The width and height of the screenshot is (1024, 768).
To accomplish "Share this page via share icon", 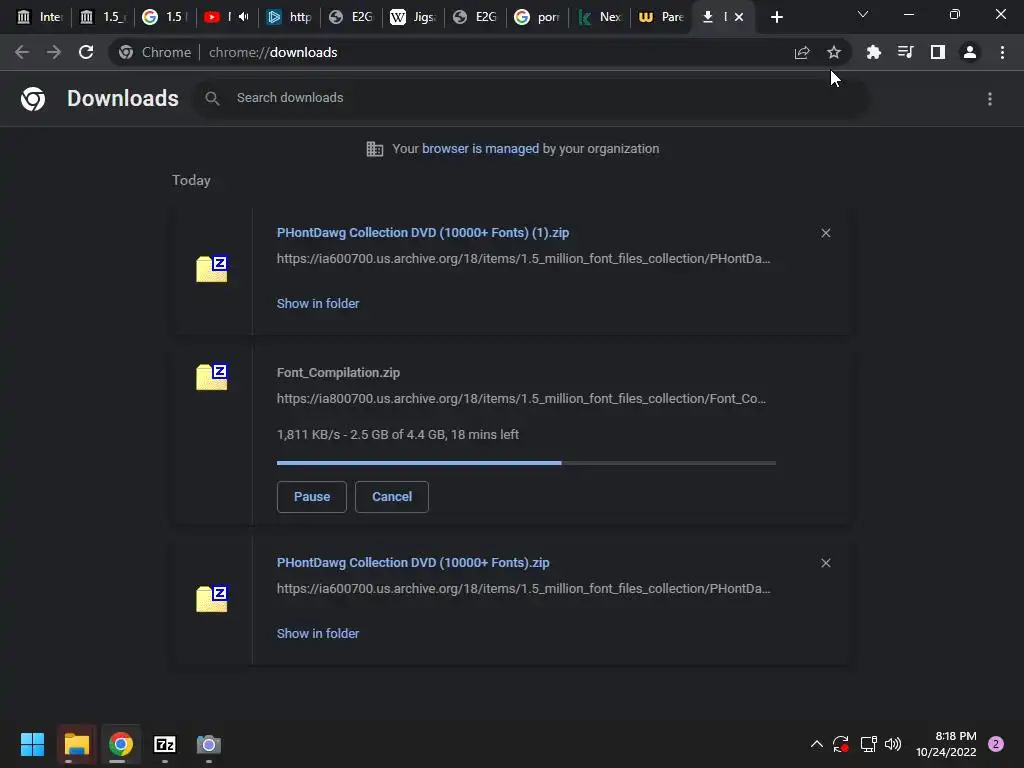I will pos(802,52).
